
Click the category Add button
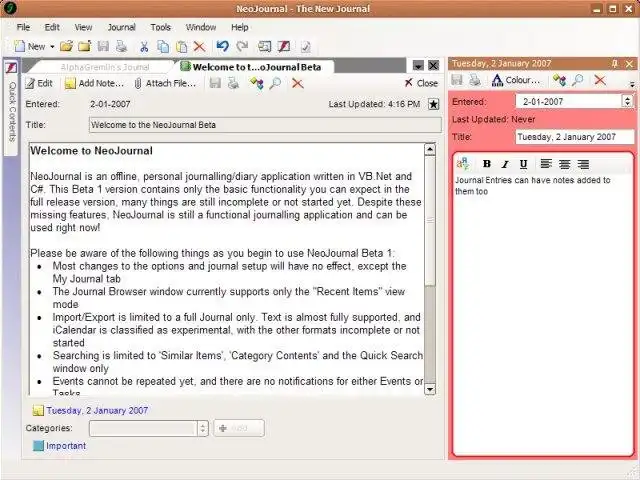coord(239,428)
